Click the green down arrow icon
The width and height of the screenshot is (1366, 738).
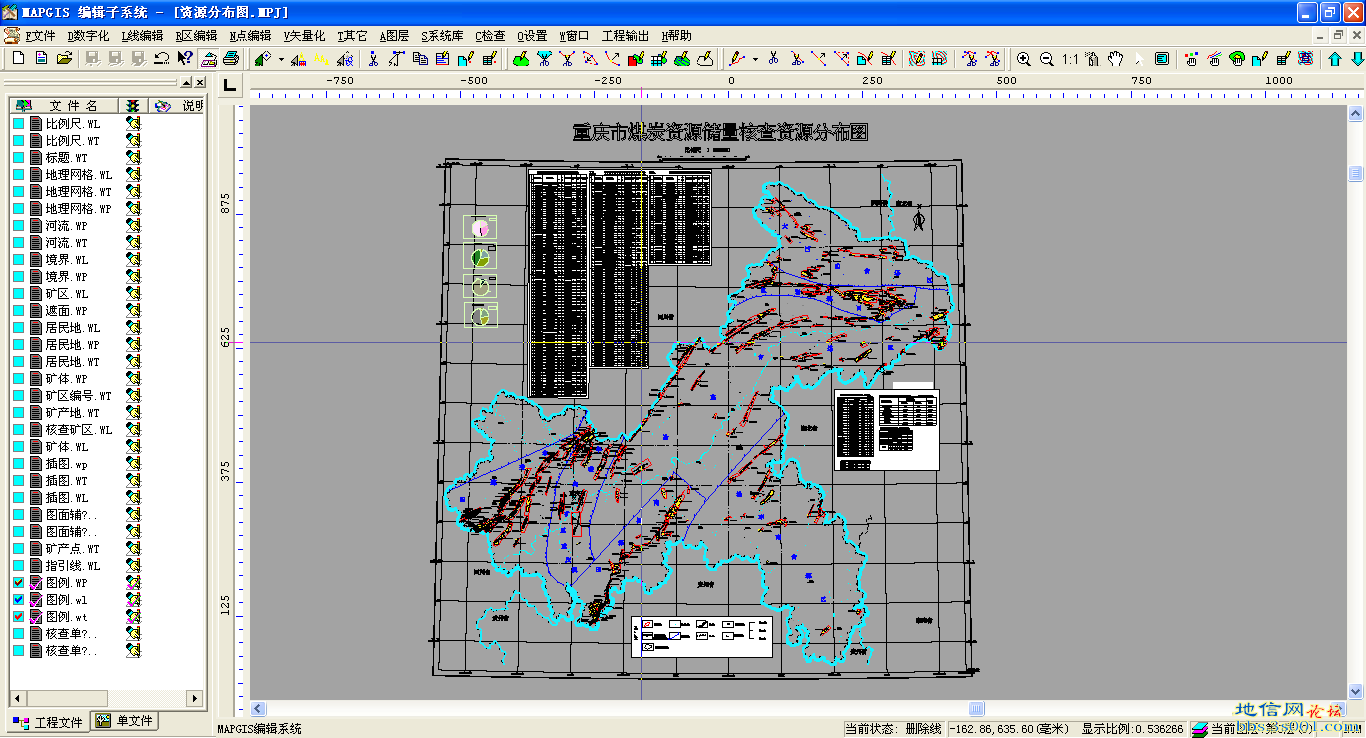[1357, 59]
